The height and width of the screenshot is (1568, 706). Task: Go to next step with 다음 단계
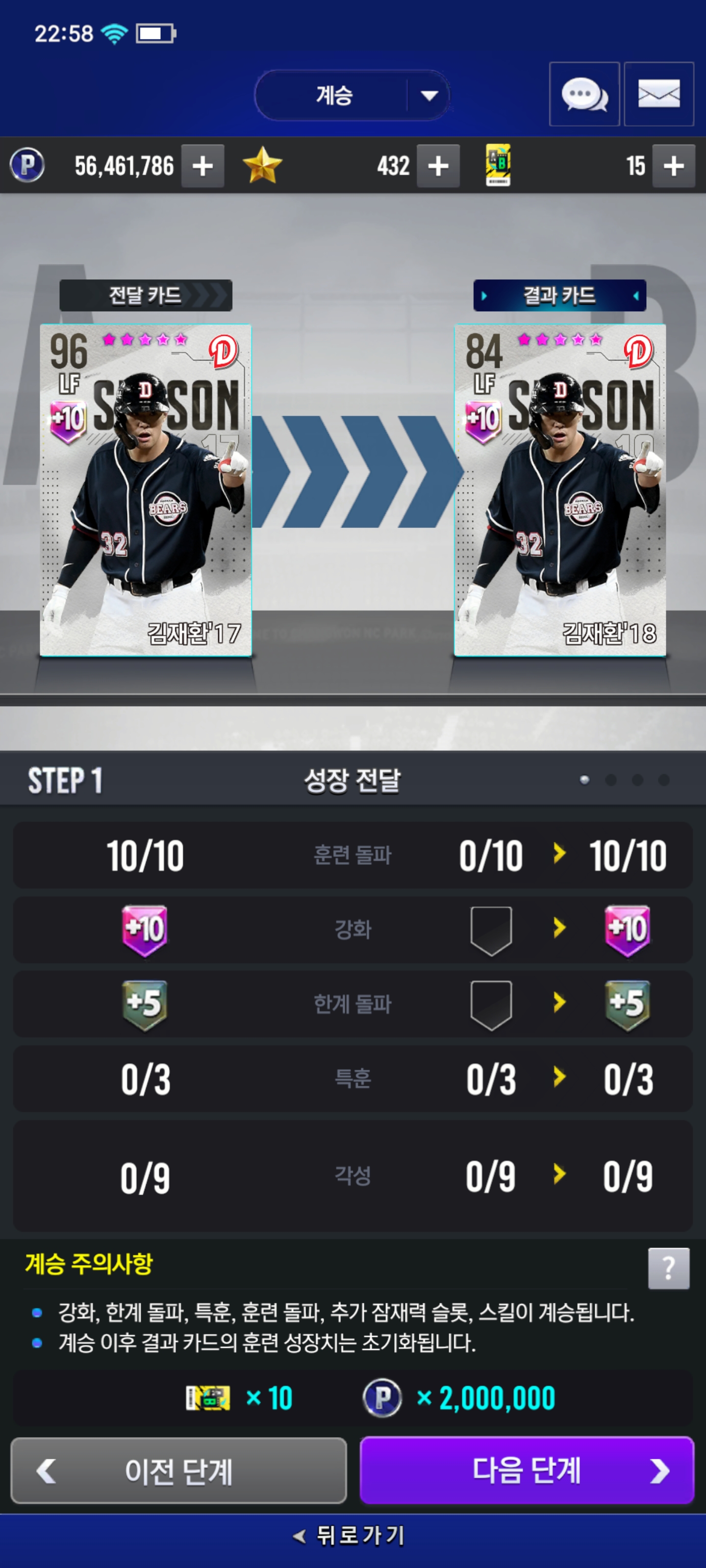tap(527, 1470)
